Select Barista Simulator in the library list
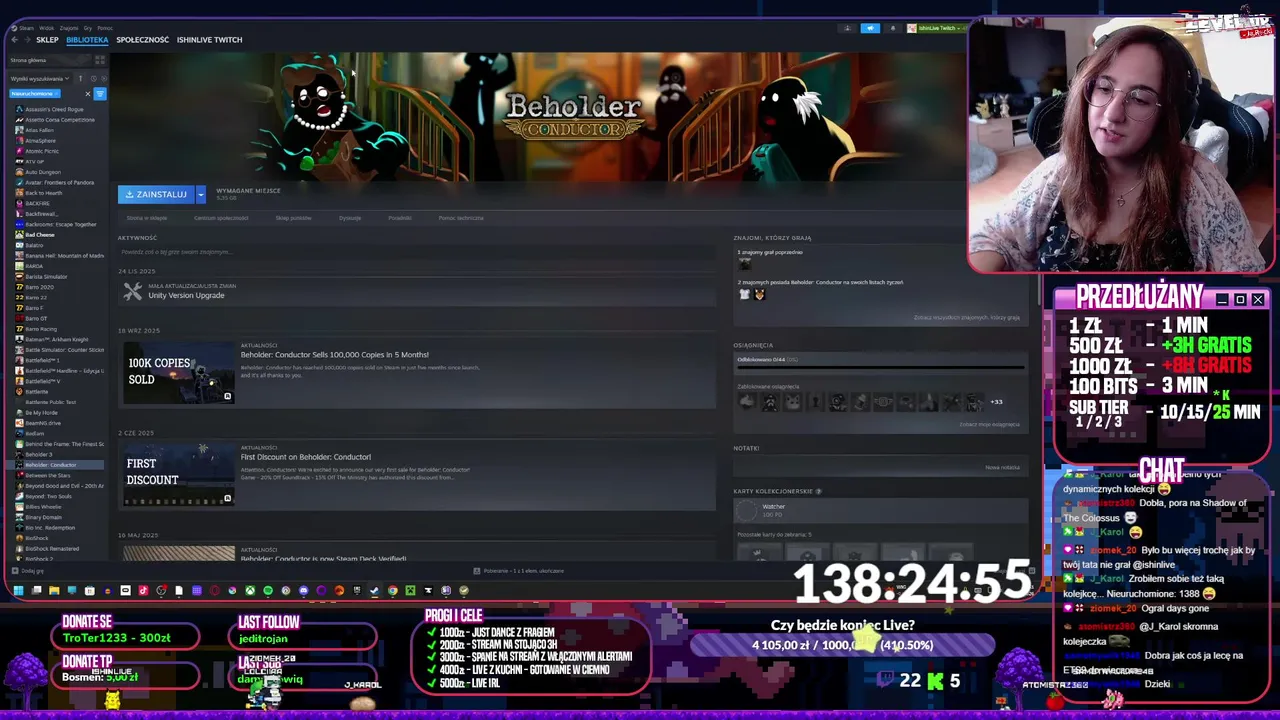 [x=46, y=277]
